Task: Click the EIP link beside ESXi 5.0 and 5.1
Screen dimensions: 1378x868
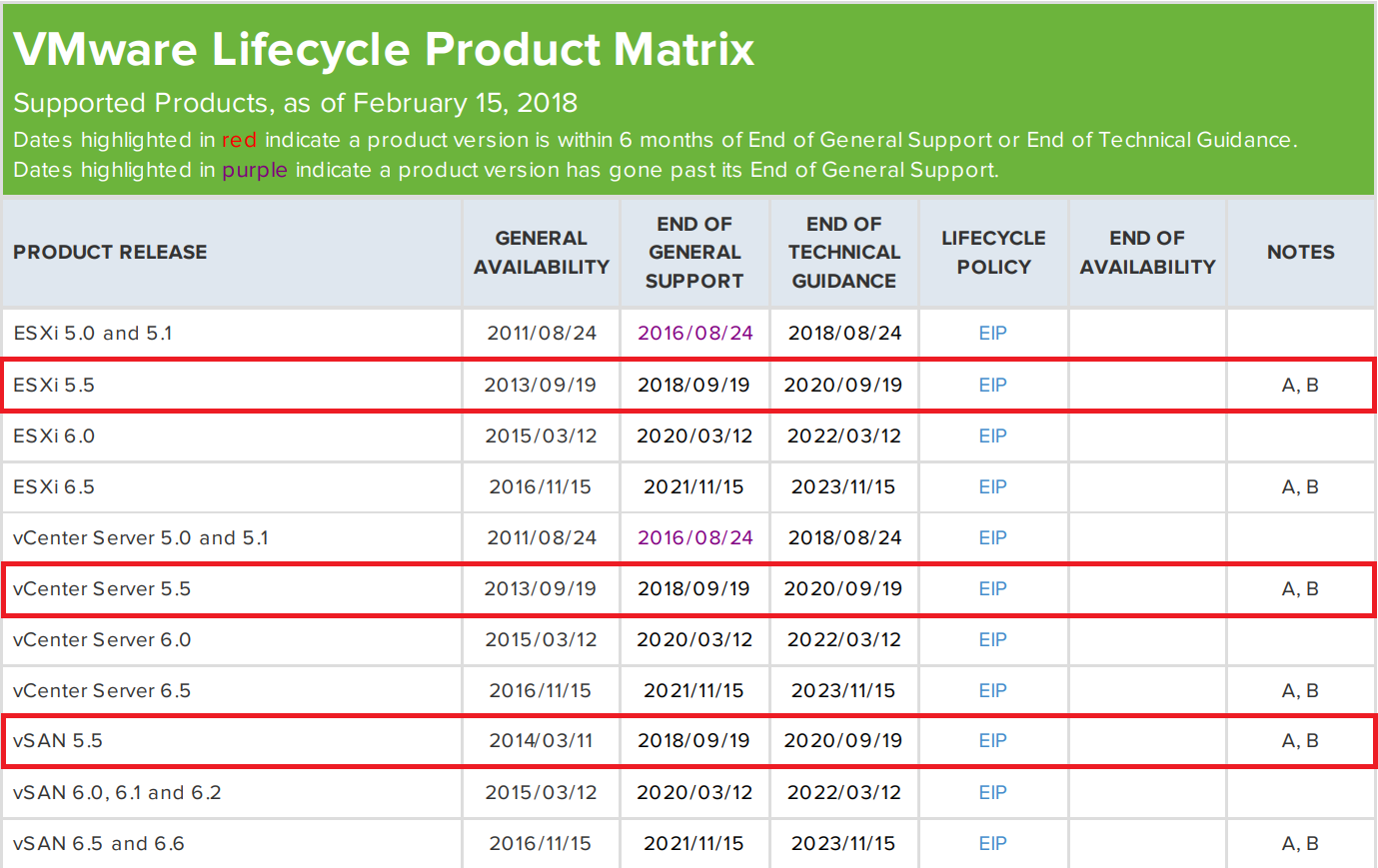Action: 992,333
